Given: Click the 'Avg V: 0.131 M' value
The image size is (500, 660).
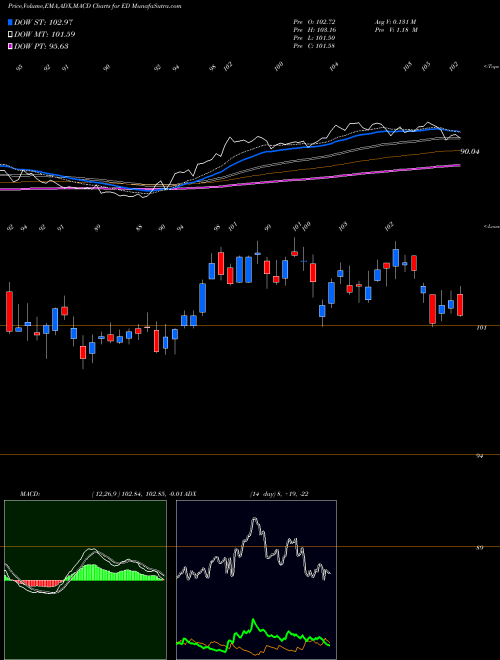Looking at the screenshot, I should pos(396,22).
